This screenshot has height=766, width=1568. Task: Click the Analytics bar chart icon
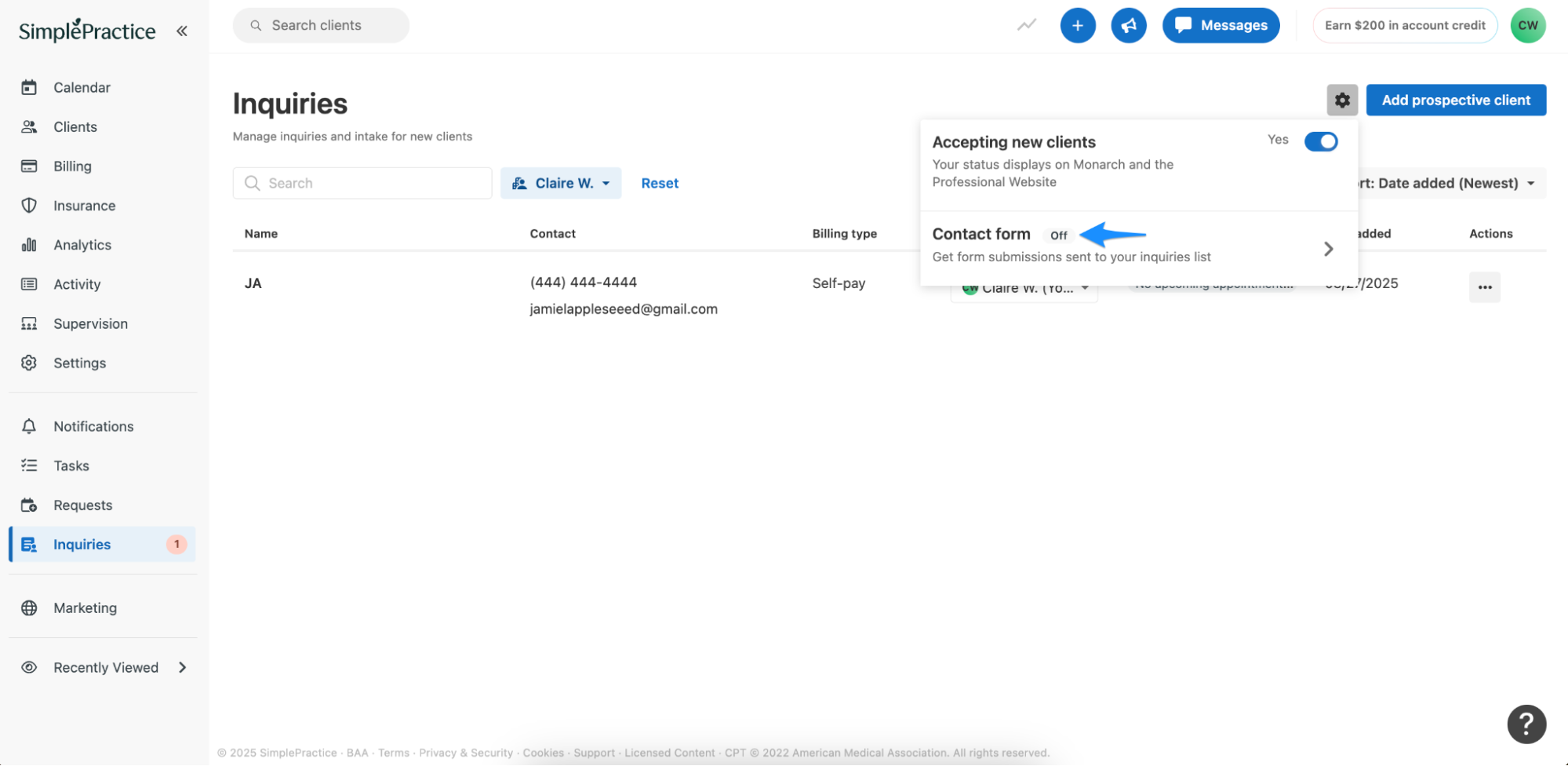click(29, 245)
